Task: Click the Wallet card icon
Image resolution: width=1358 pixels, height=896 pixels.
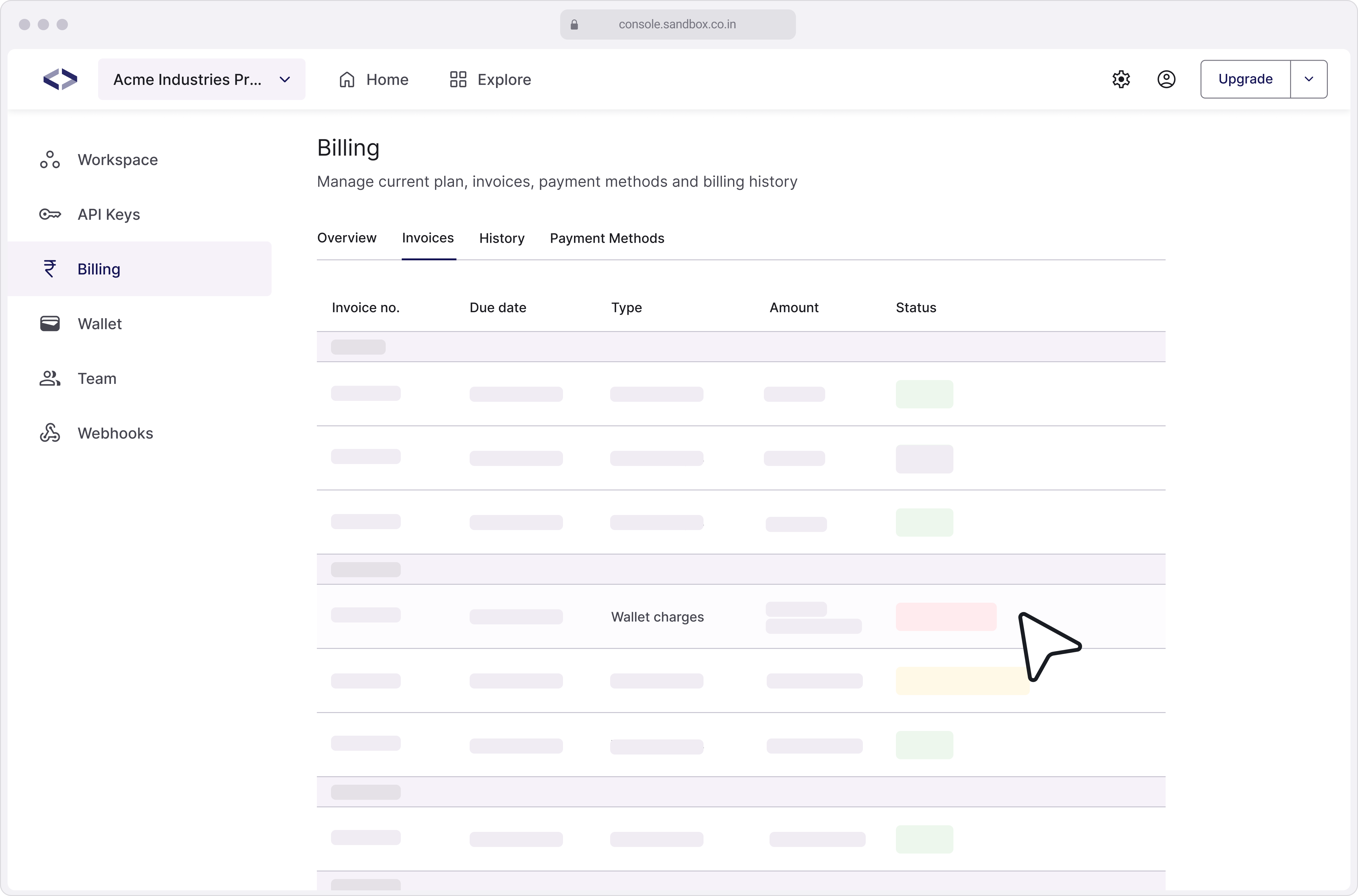Action: tap(50, 324)
